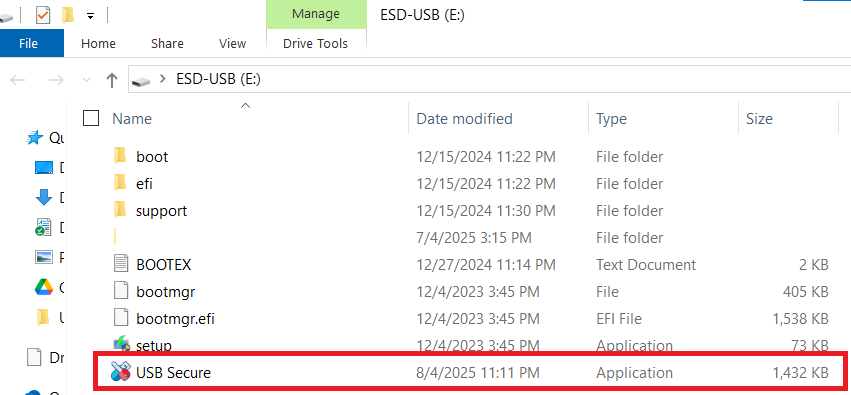The width and height of the screenshot is (851, 395).
Task: Expand the address bar root chevron
Action: point(162,79)
